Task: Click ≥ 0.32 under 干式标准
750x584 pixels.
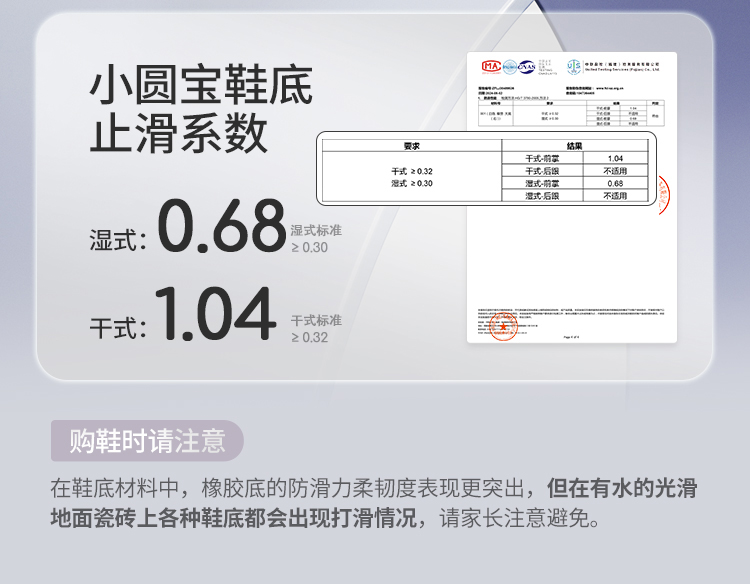Action: point(309,338)
